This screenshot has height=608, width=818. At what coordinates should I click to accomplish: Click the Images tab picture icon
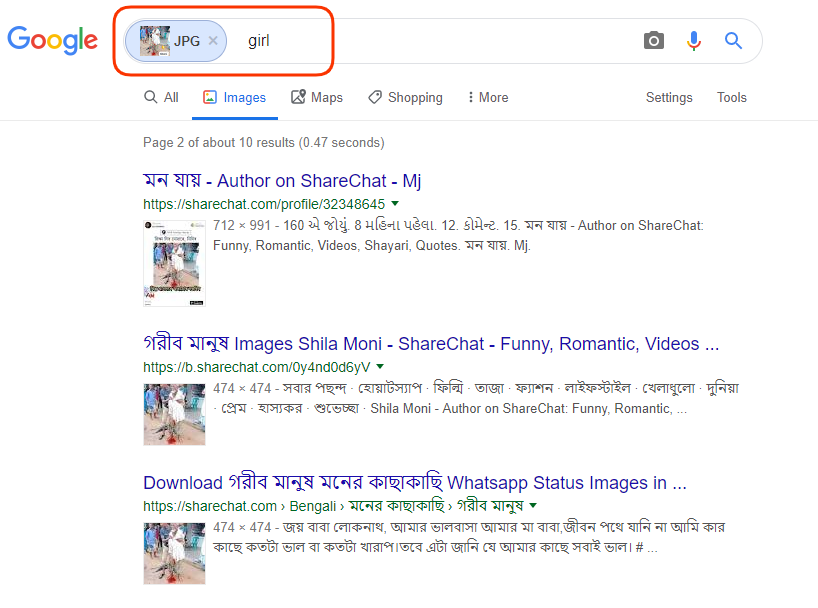pos(210,97)
